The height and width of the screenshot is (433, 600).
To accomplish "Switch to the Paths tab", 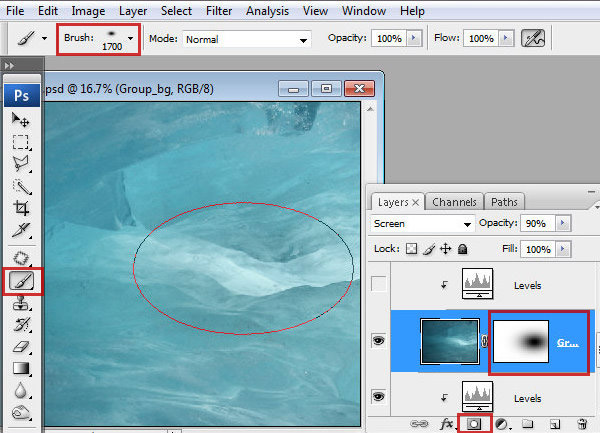I will click(x=505, y=201).
